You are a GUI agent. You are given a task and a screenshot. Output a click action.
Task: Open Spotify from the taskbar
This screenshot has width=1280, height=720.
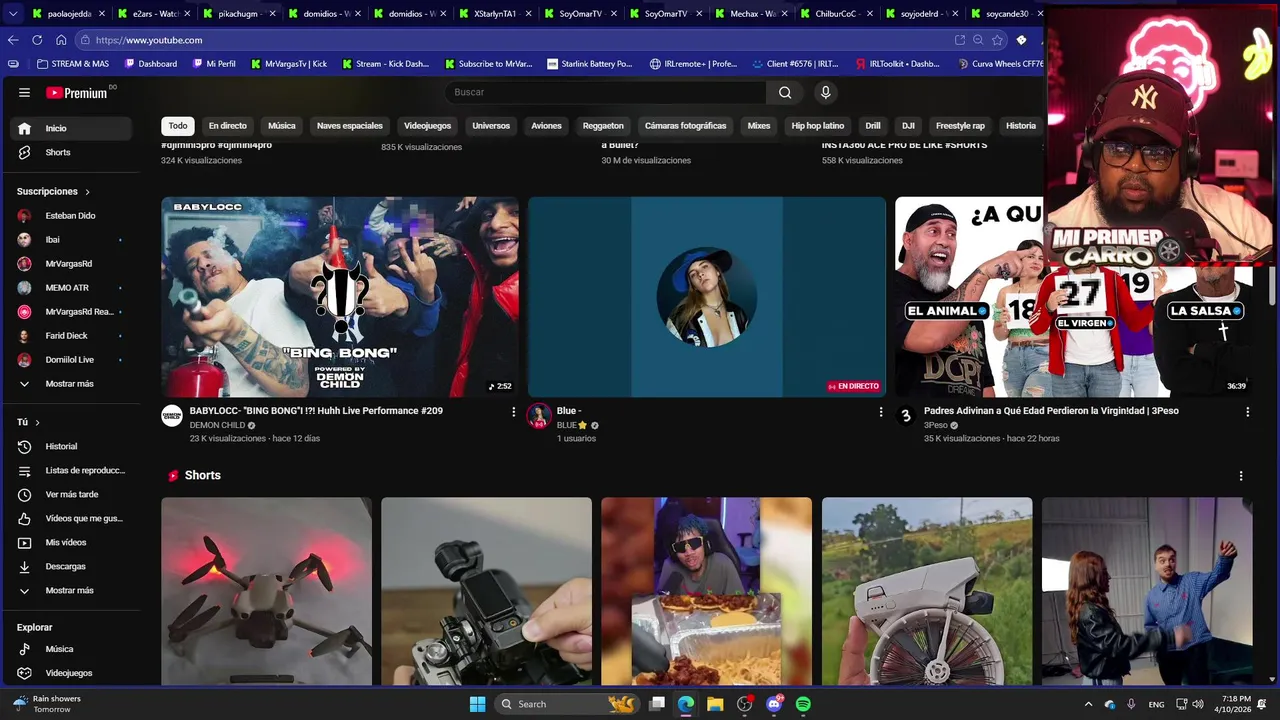803,704
